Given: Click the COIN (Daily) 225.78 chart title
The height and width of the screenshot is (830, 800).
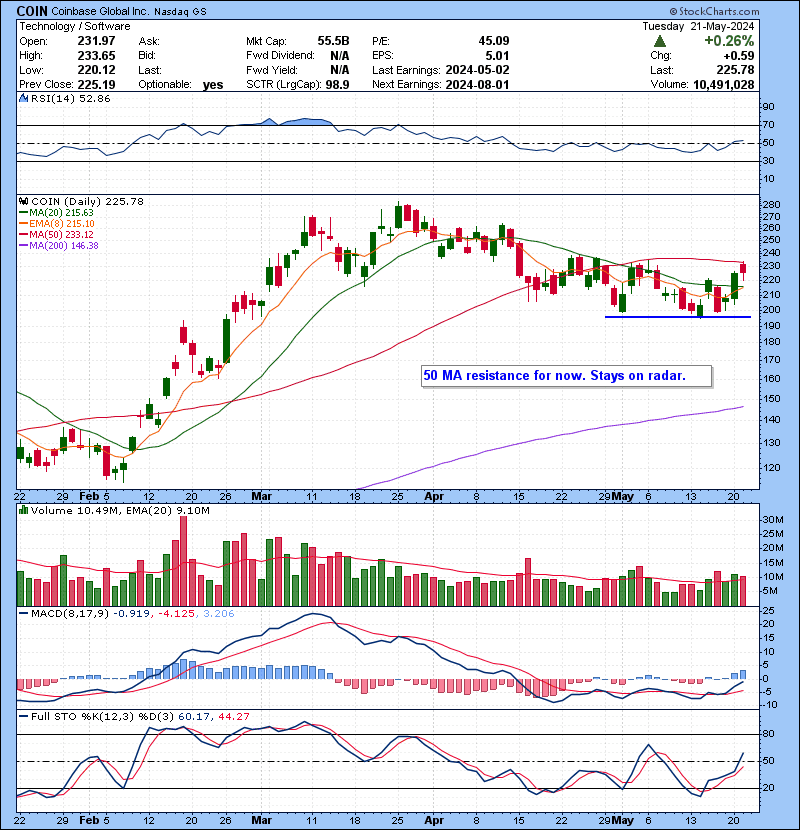Looking at the screenshot, I should 87,201.
